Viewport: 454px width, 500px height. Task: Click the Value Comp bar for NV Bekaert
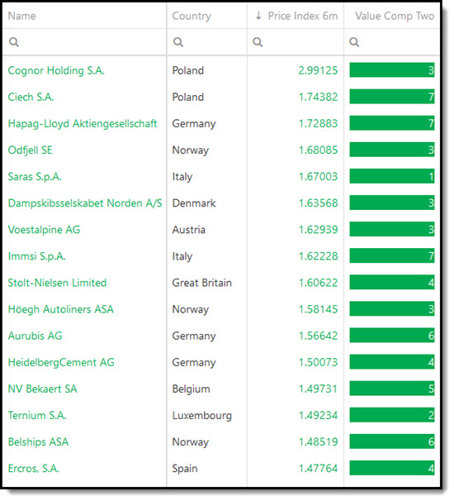[x=392, y=388]
